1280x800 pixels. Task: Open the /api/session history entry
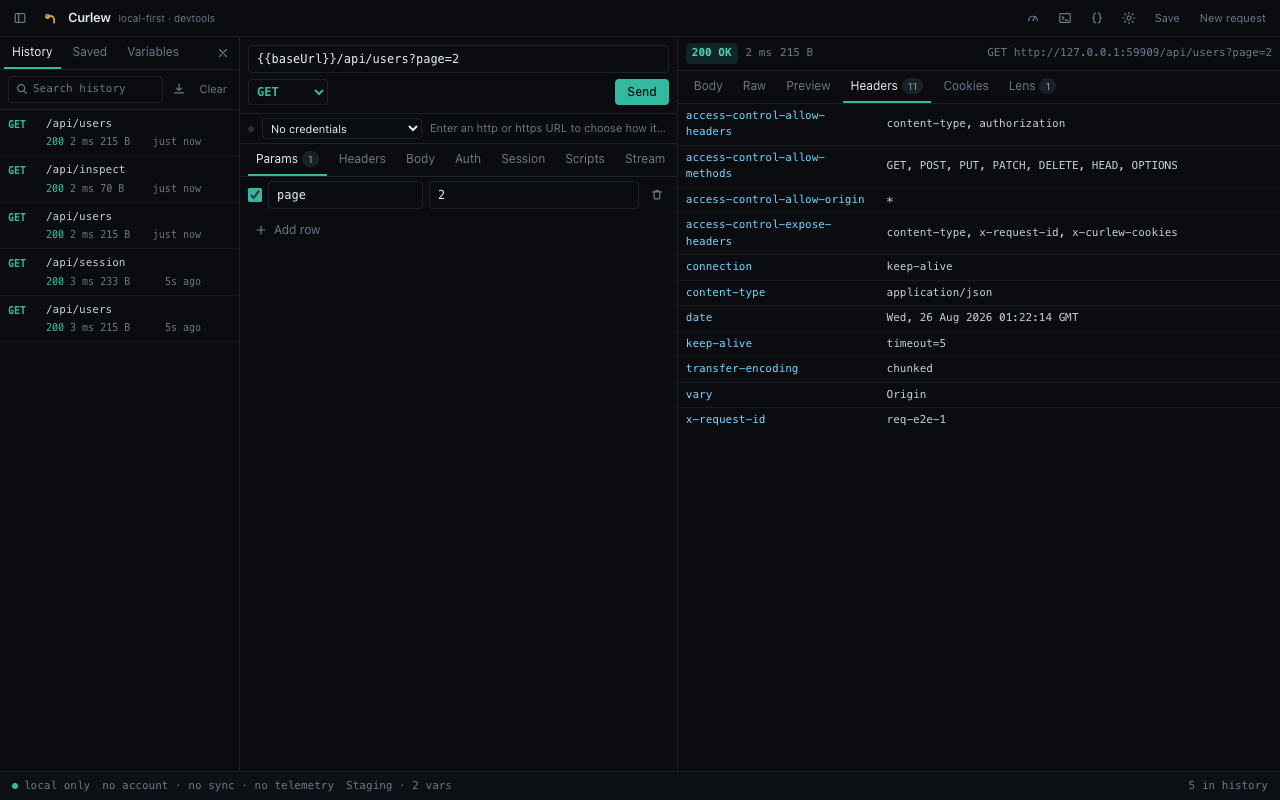point(120,272)
